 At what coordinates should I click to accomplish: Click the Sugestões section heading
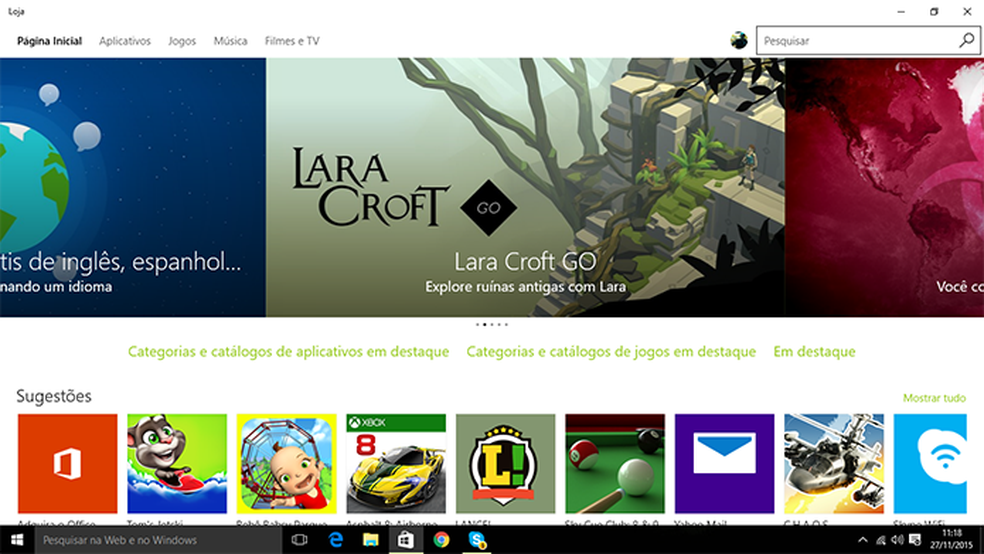[54, 397]
